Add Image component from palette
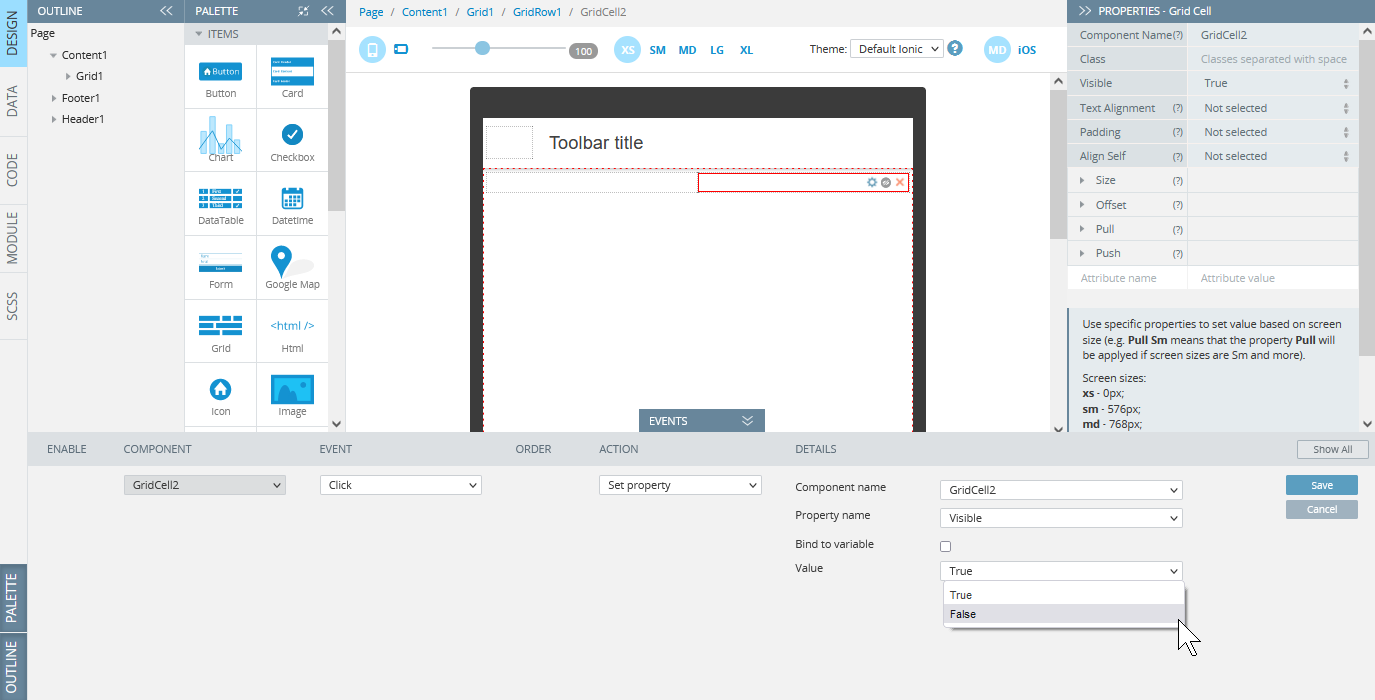The width and height of the screenshot is (1375, 700). tap(292, 395)
